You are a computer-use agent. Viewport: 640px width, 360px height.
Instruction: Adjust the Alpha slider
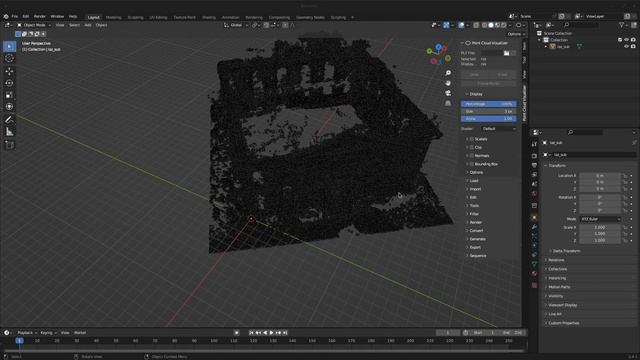(x=489, y=119)
